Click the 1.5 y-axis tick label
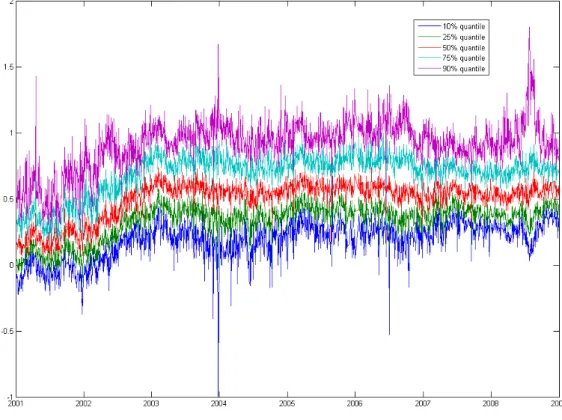 [x=8, y=67]
